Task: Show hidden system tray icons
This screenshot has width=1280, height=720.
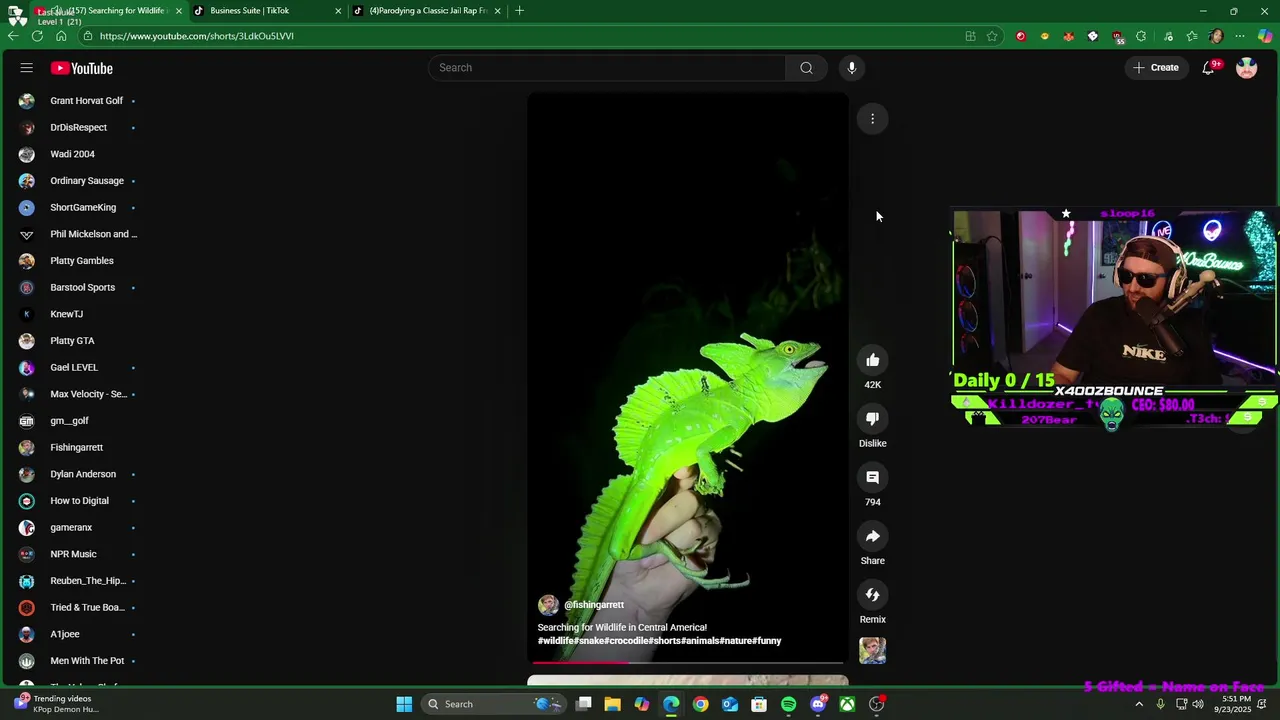Action: point(1139,704)
